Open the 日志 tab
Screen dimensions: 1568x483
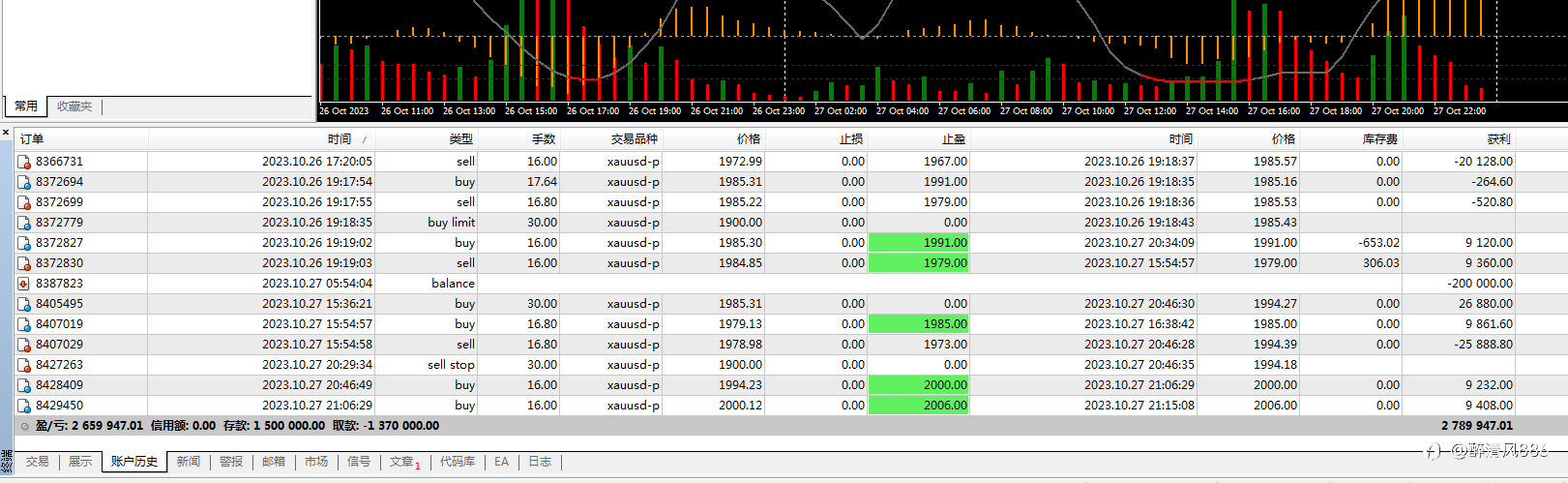(x=540, y=462)
